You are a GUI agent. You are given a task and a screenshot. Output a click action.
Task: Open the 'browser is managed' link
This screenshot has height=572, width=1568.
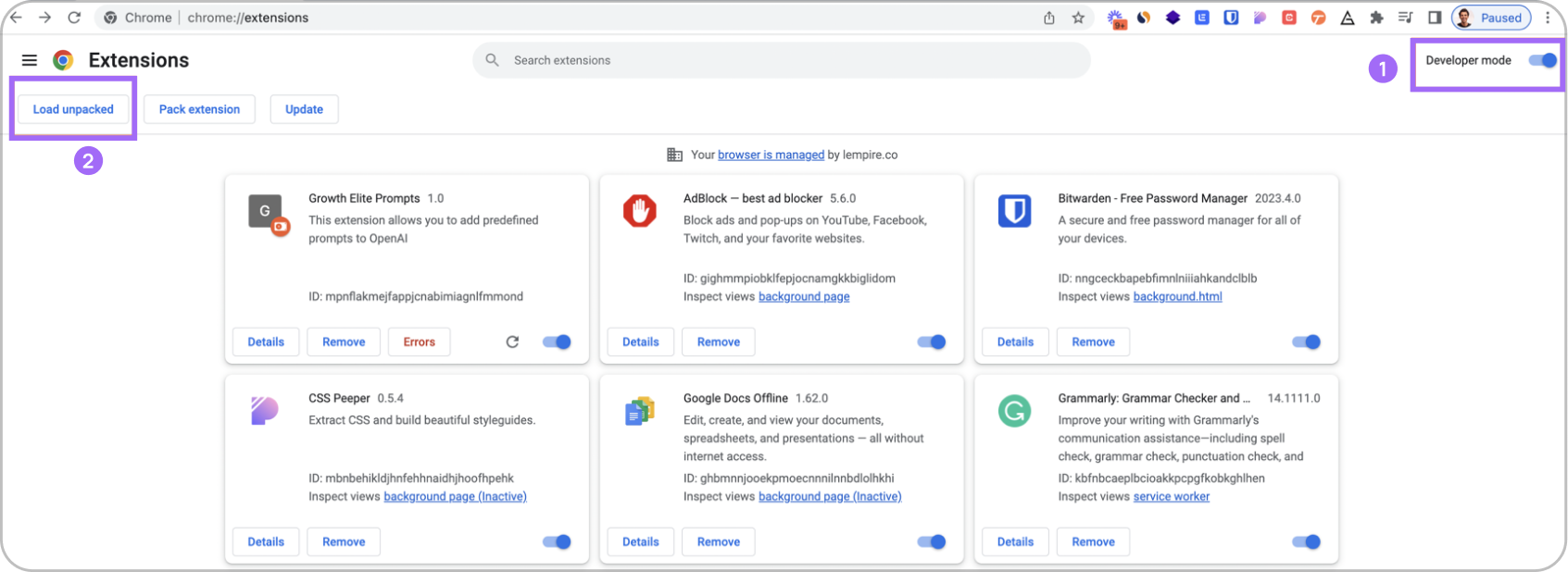point(771,155)
